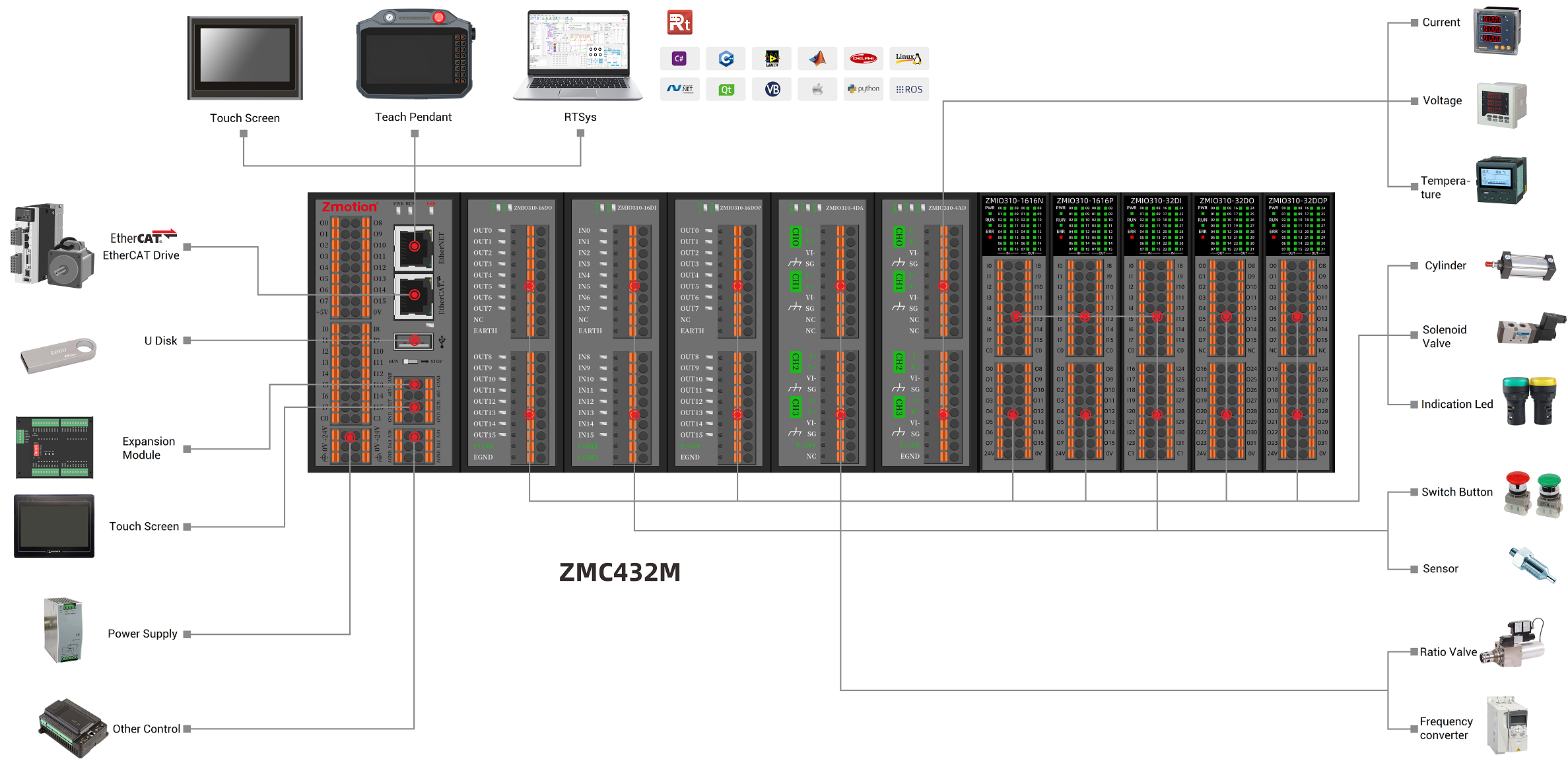This screenshot has height=759, width=1568.
Task: Click the MATLAB logo icon
Action: (817, 59)
